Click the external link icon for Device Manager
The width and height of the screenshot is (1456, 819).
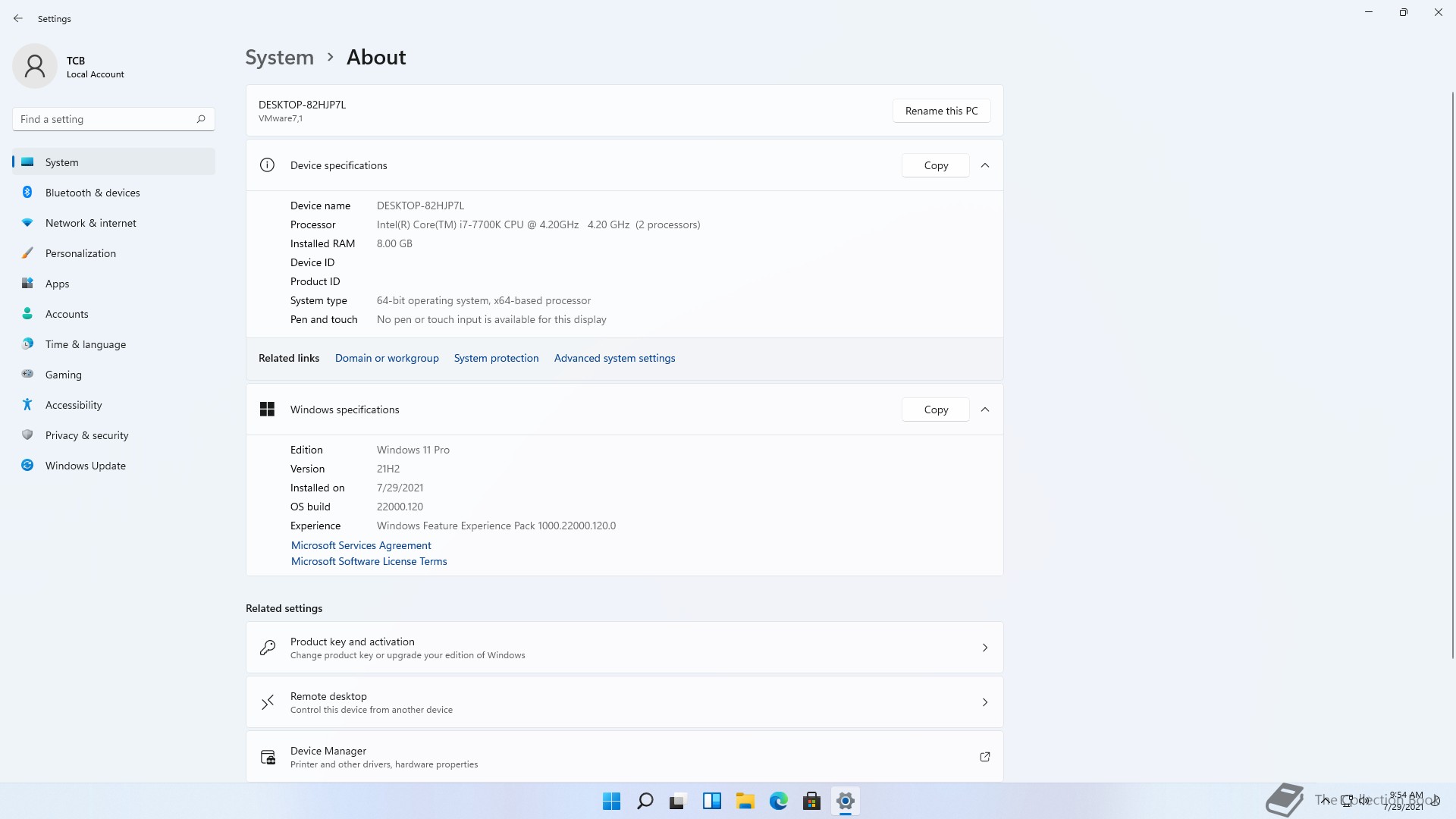pyautogui.click(x=985, y=757)
